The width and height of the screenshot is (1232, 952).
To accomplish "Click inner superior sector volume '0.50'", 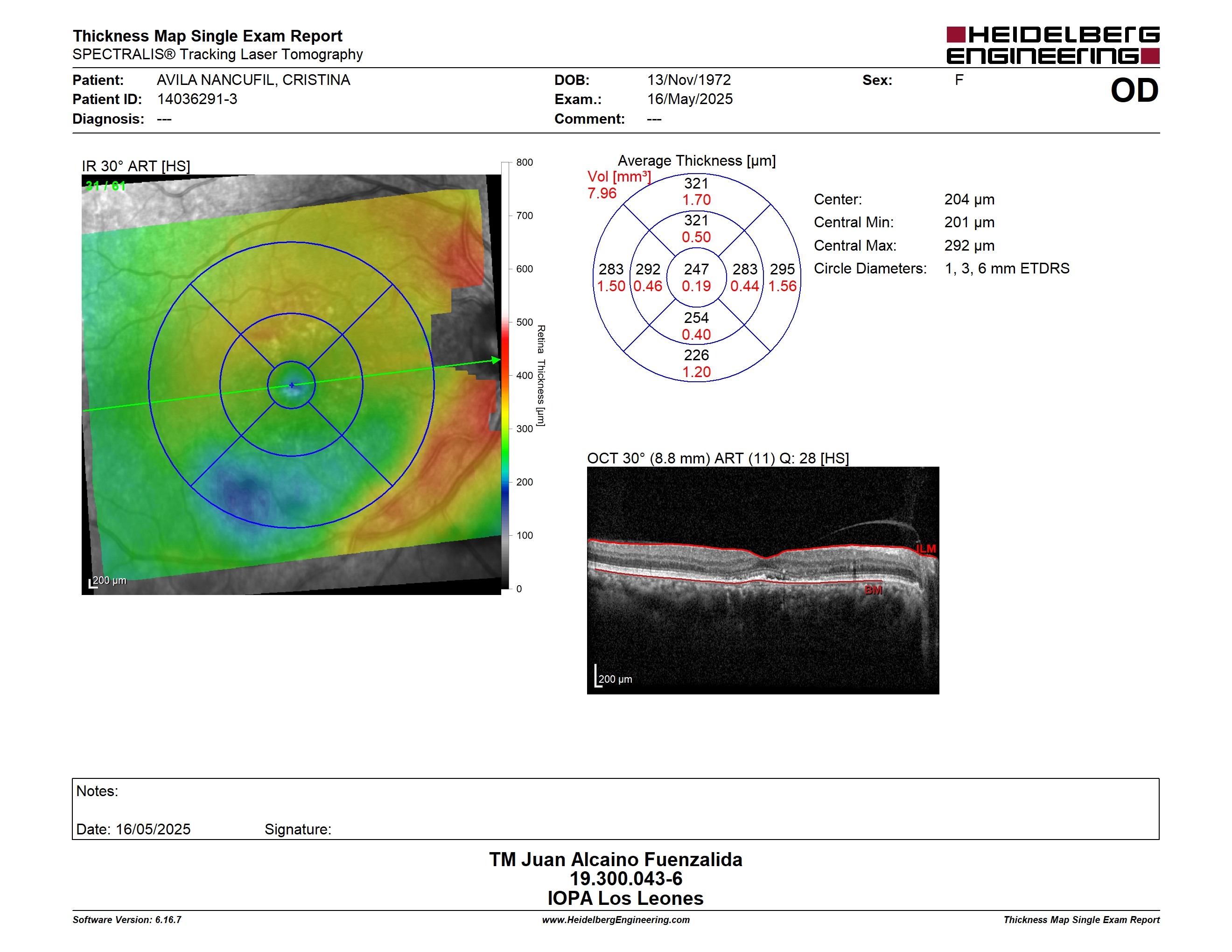I will point(696,238).
